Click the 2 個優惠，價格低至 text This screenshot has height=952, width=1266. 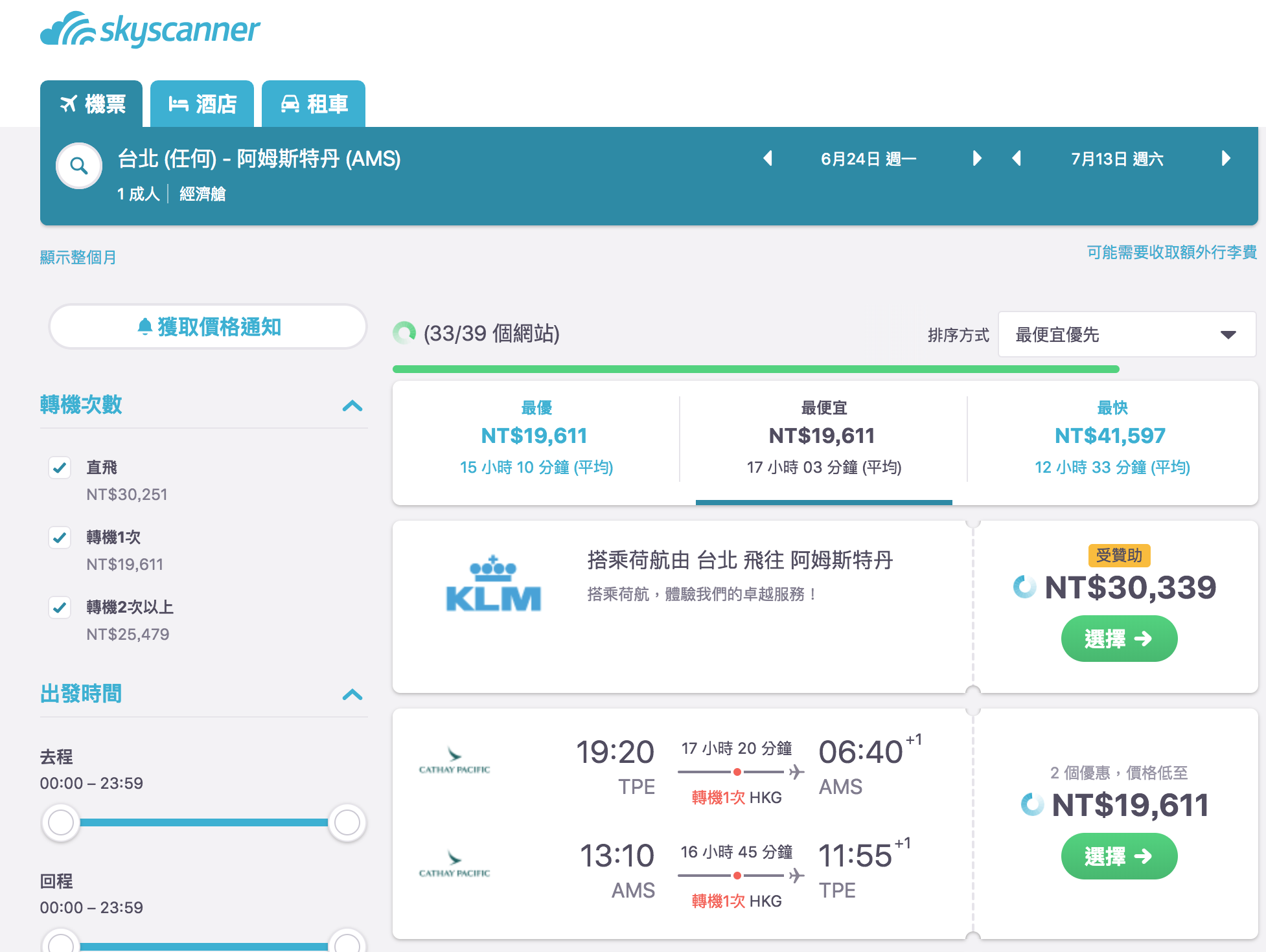[1119, 773]
